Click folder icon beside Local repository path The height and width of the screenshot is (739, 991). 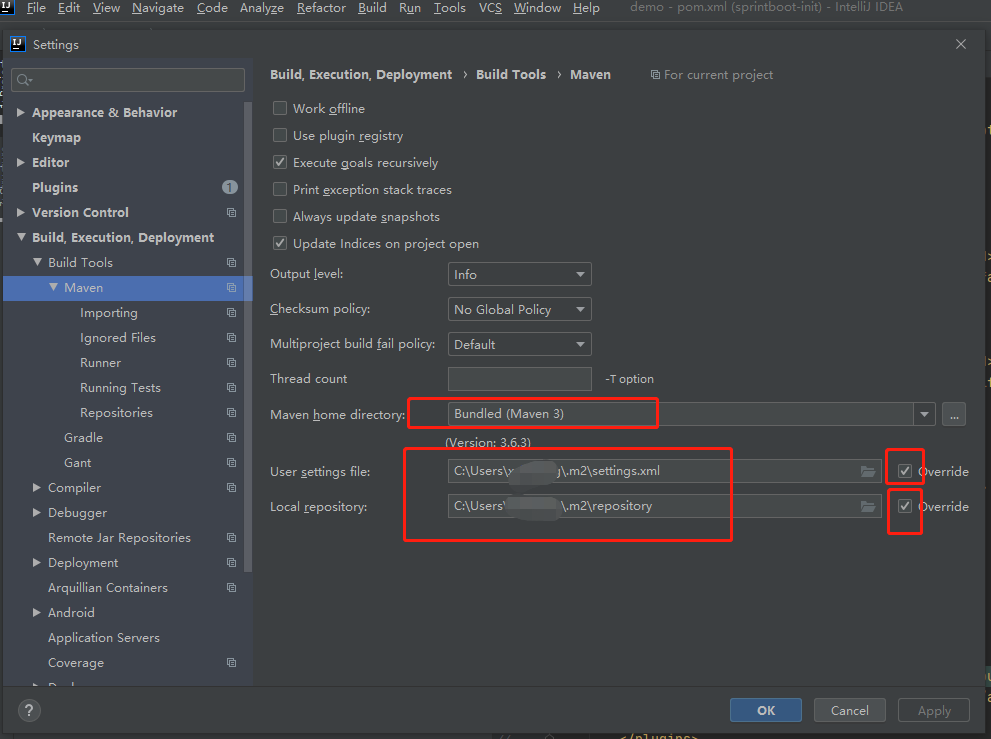pos(867,506)
